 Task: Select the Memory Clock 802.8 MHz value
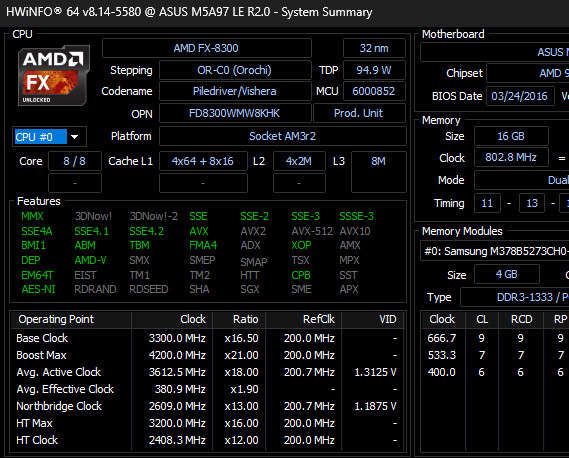pyautogui.click(x=511, y=158)
